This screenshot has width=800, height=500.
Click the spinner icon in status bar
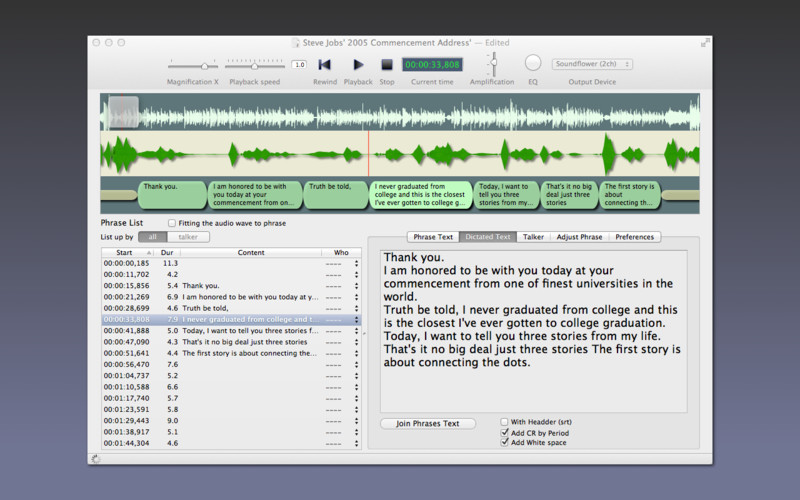coord(96,459)
